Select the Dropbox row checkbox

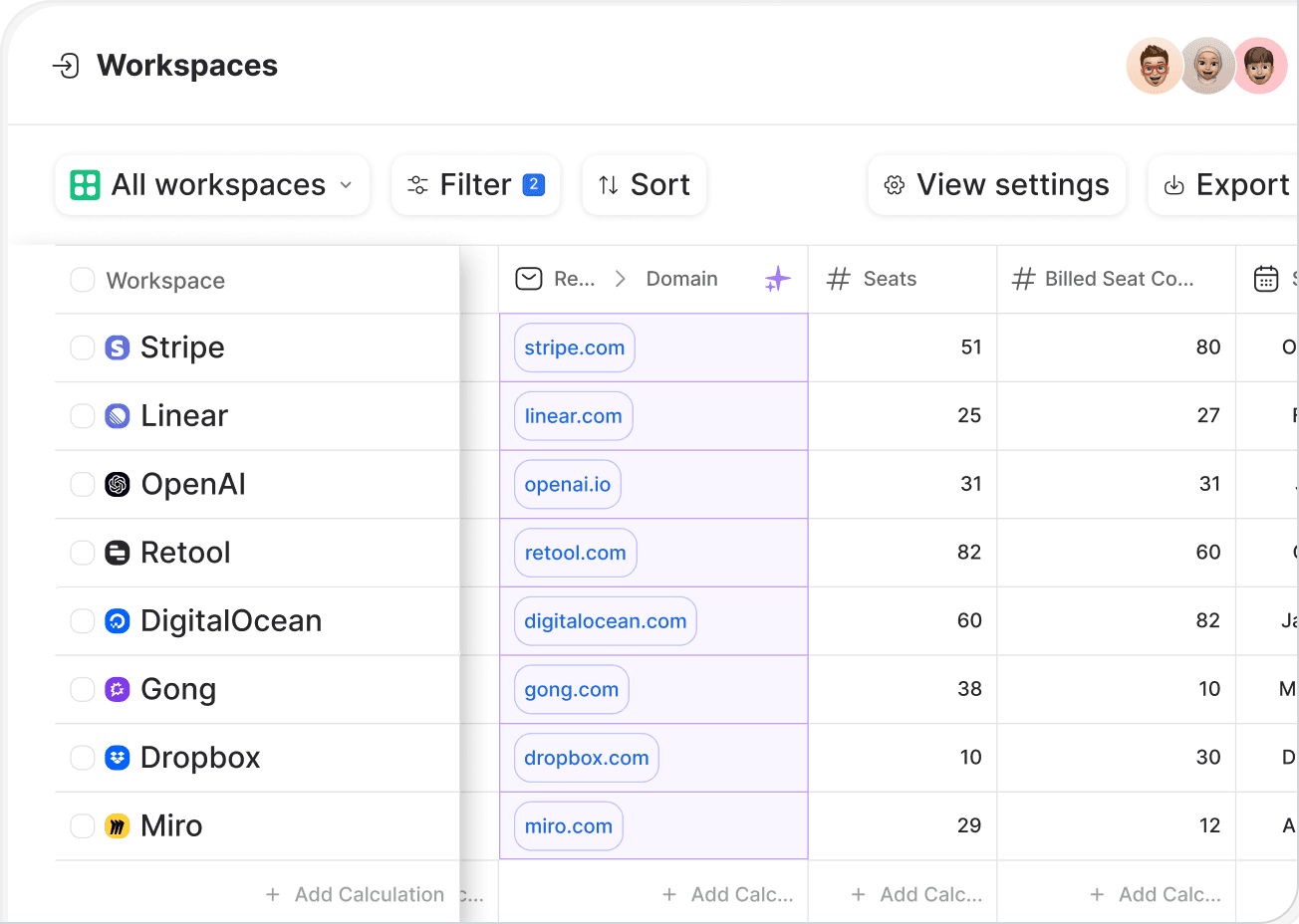click(x=83, y=758)
